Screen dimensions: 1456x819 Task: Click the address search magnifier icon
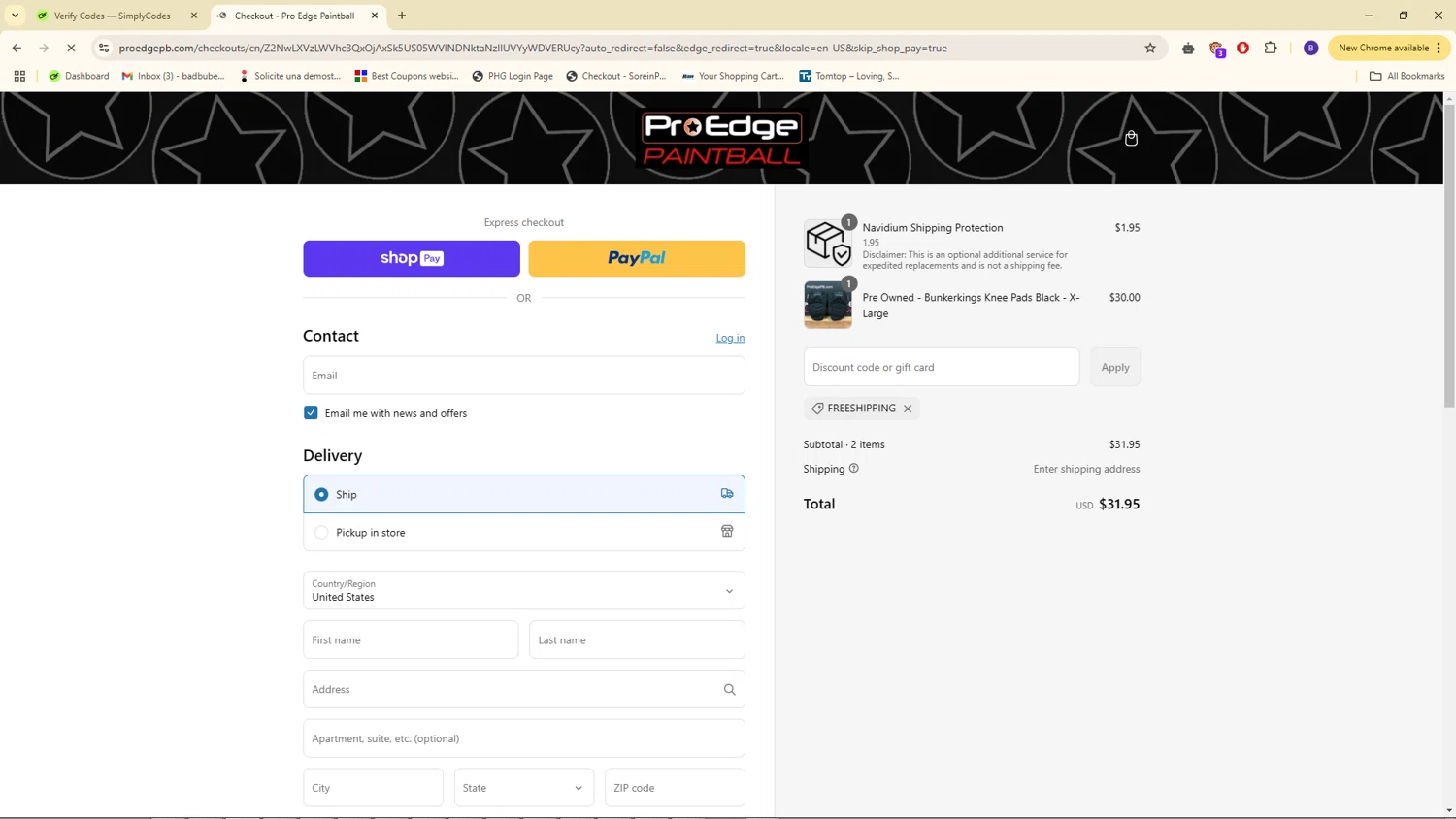729,689
